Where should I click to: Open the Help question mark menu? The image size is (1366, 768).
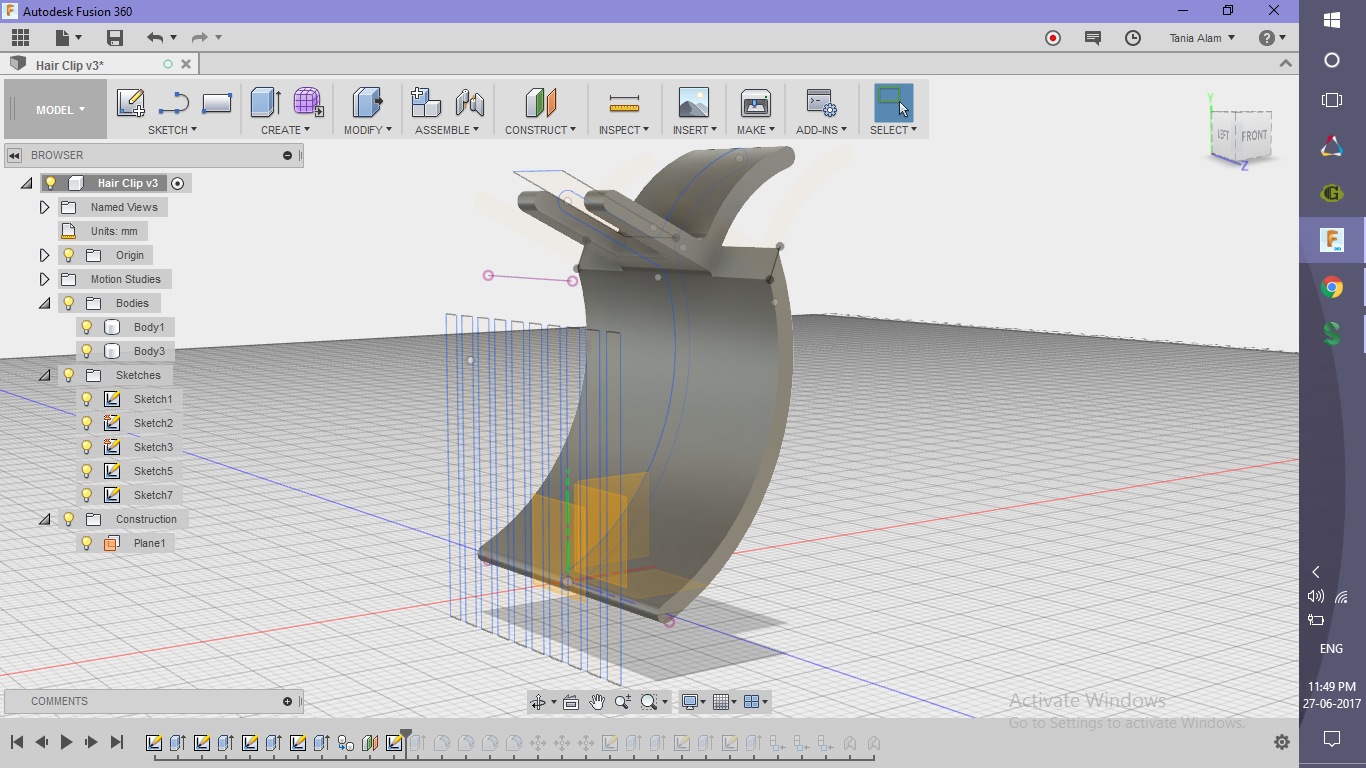click(x=1272, y=38)
